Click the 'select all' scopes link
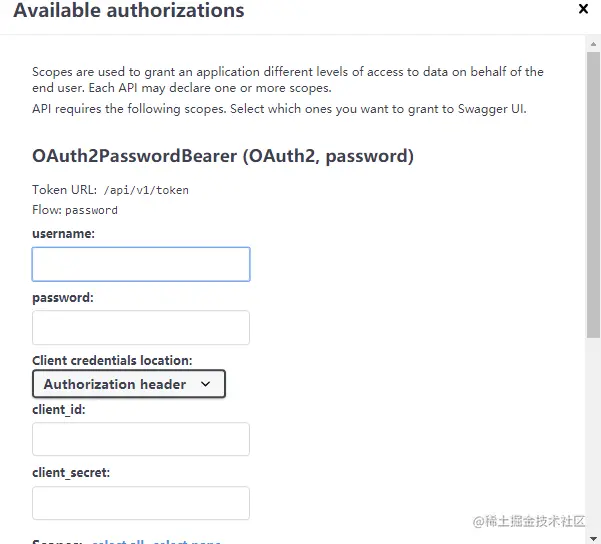 click(x=118, y=541)
